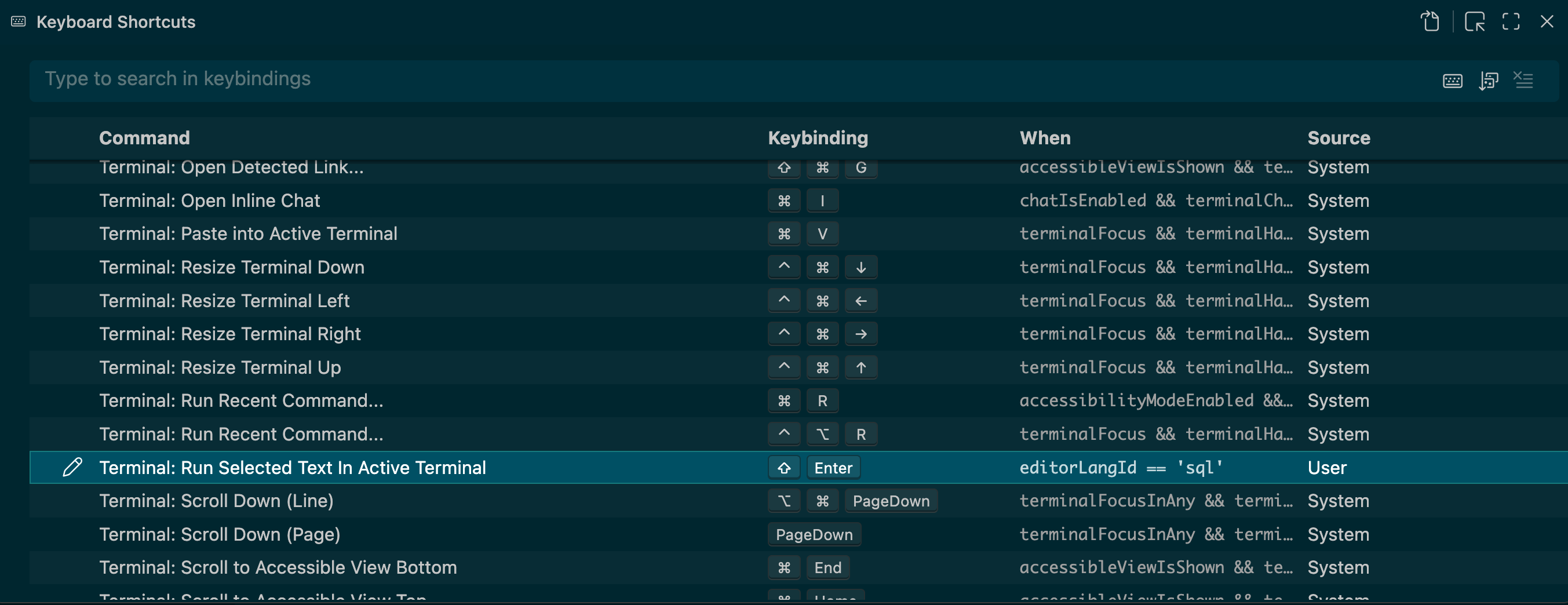Click Shift Enter keybinding on selected row

tap(814, 468)
